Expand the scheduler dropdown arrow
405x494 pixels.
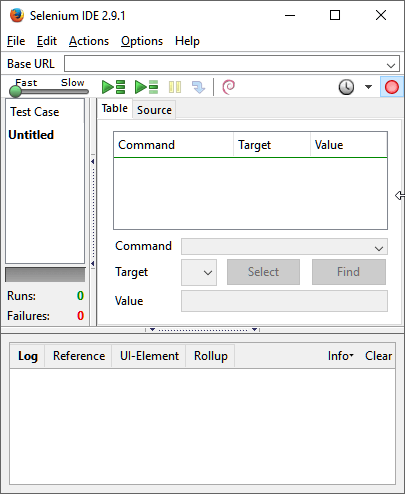tap(368, 87)
